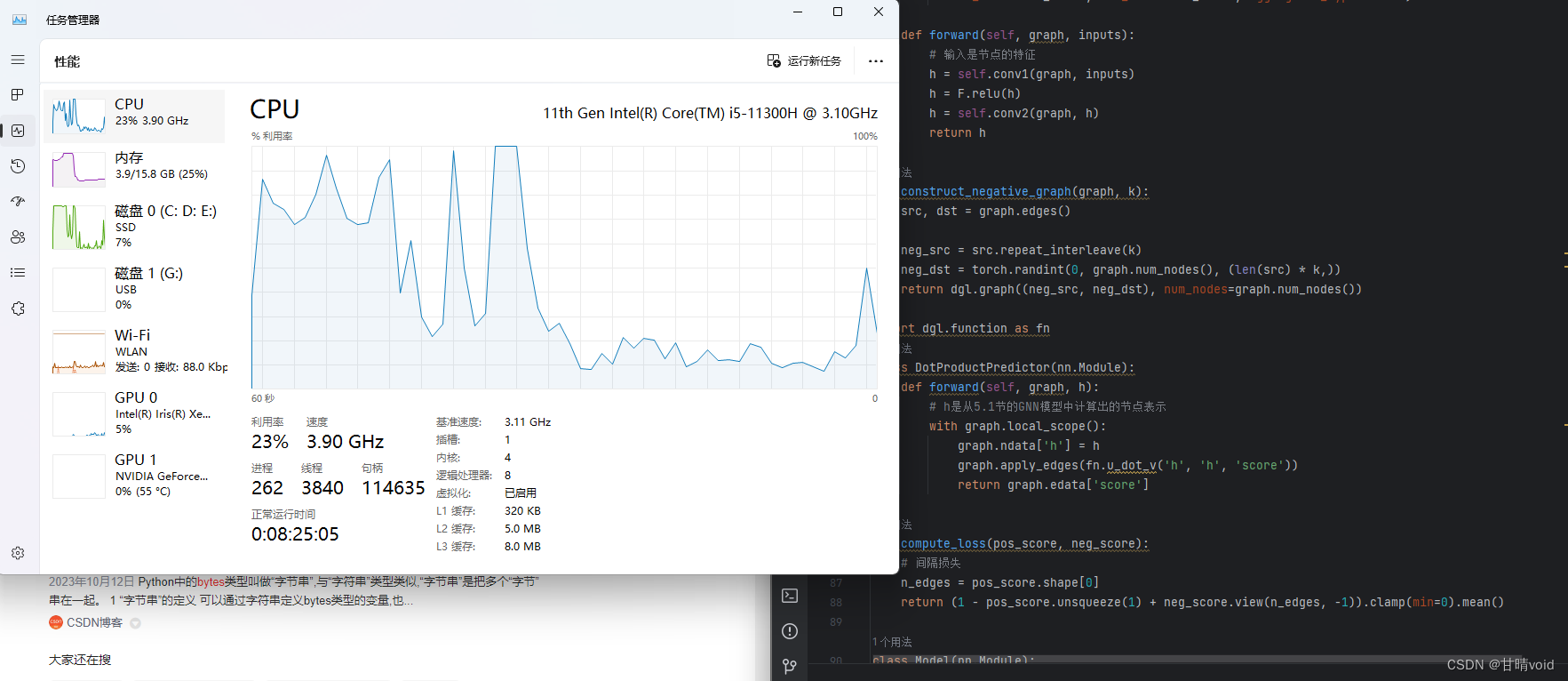Viewport: 1568px width, 681px height.
Task: Maximize the Task Manager window
Action: 838,12
